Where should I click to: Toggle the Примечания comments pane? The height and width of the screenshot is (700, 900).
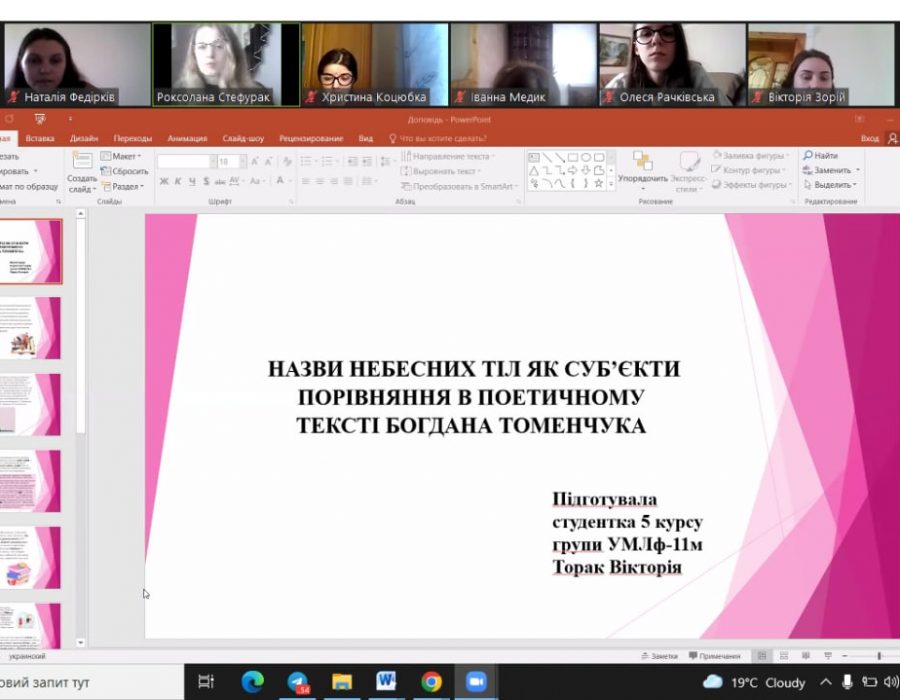tap(714, 656)
